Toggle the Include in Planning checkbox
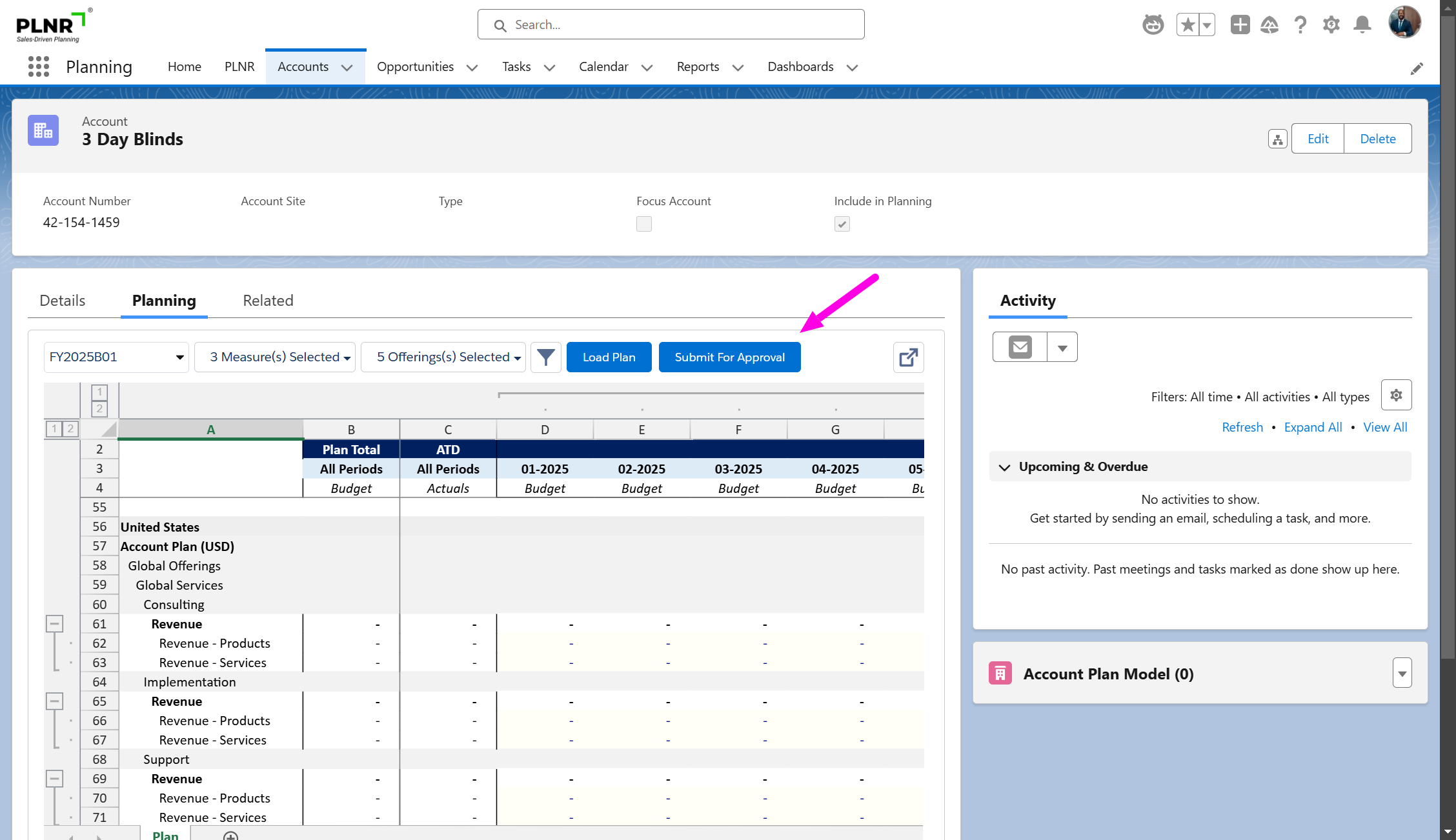This screenshot has height=840, width=1456. 842,224
